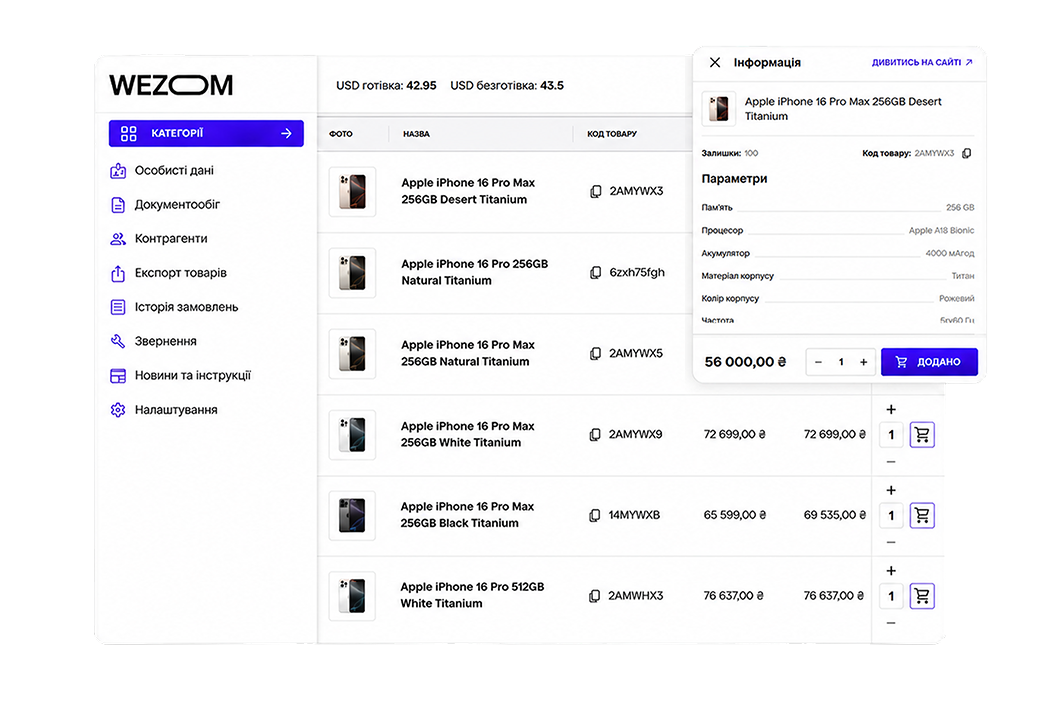The width and height of the screenshot is (1037, 720).
Task: Click the price 69 535,00 ₴
Action: 835,515
